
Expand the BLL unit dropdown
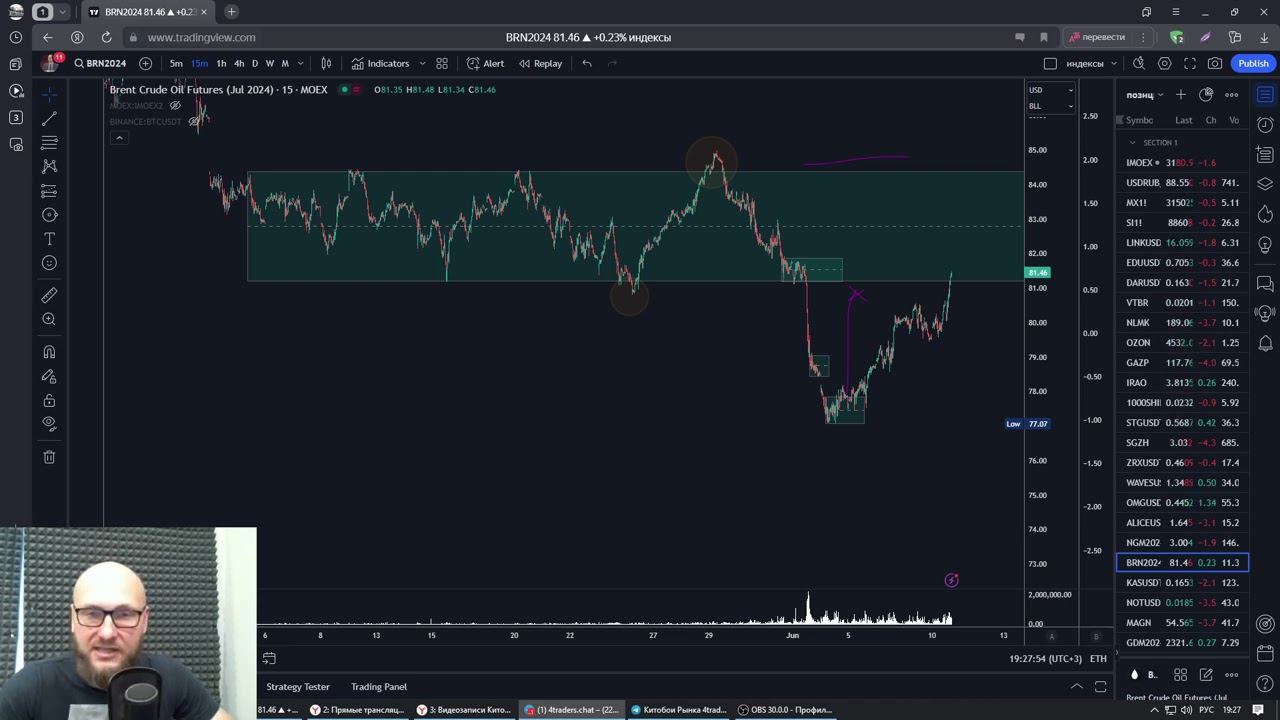pyautogui.click(x=1050, y=105)
